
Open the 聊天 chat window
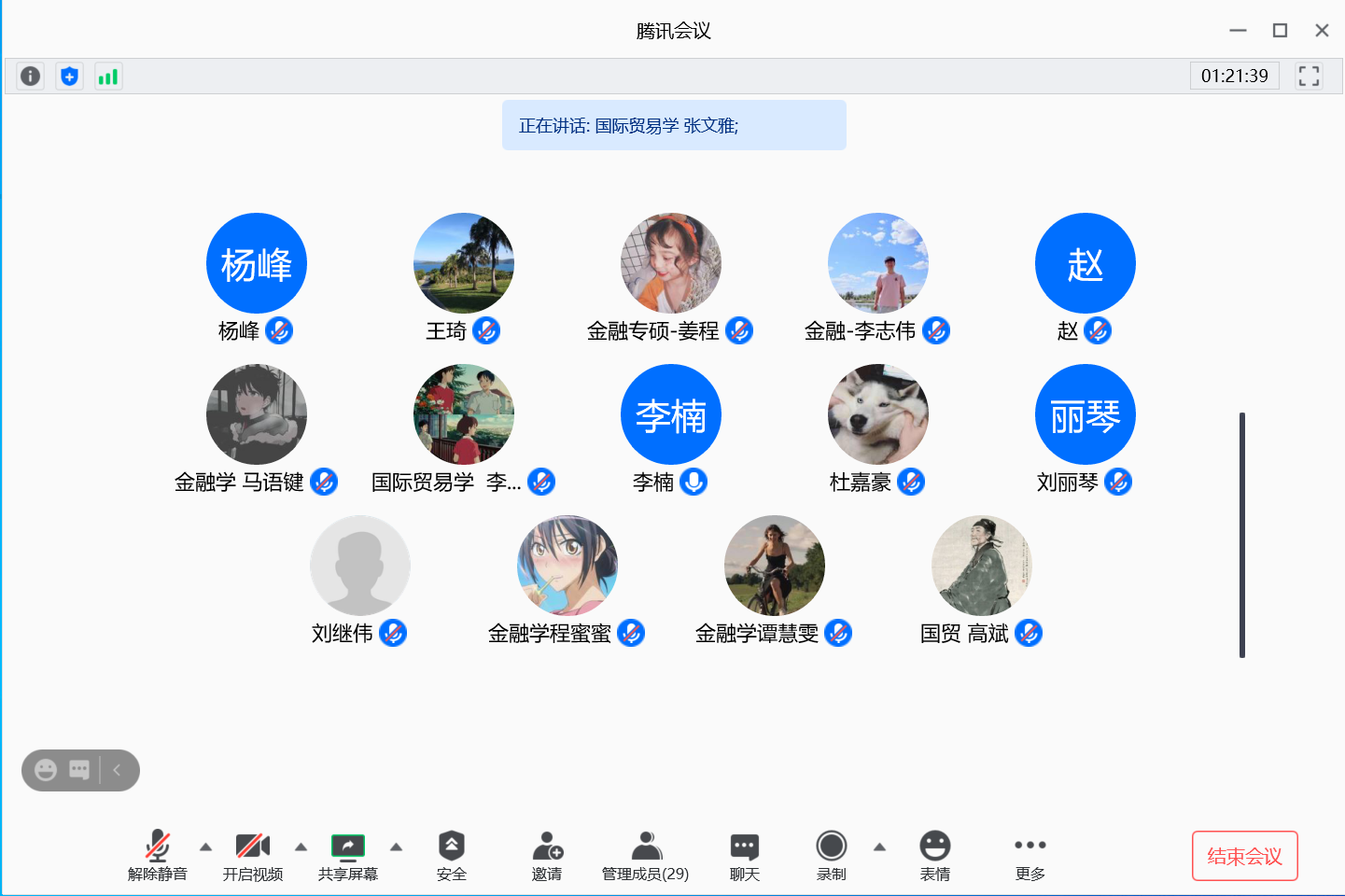coord(744,855)
